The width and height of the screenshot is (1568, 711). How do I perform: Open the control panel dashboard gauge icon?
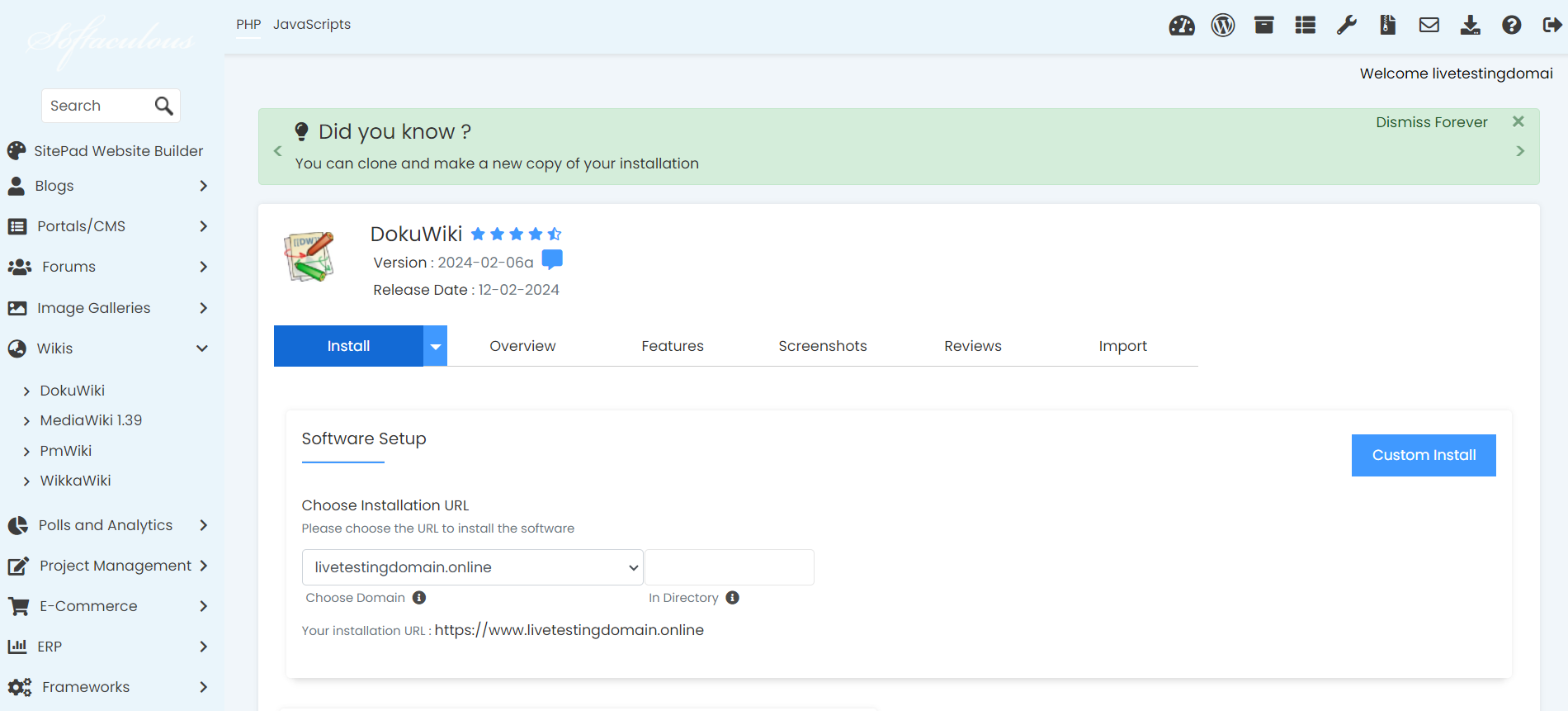tap(1182, 26)
